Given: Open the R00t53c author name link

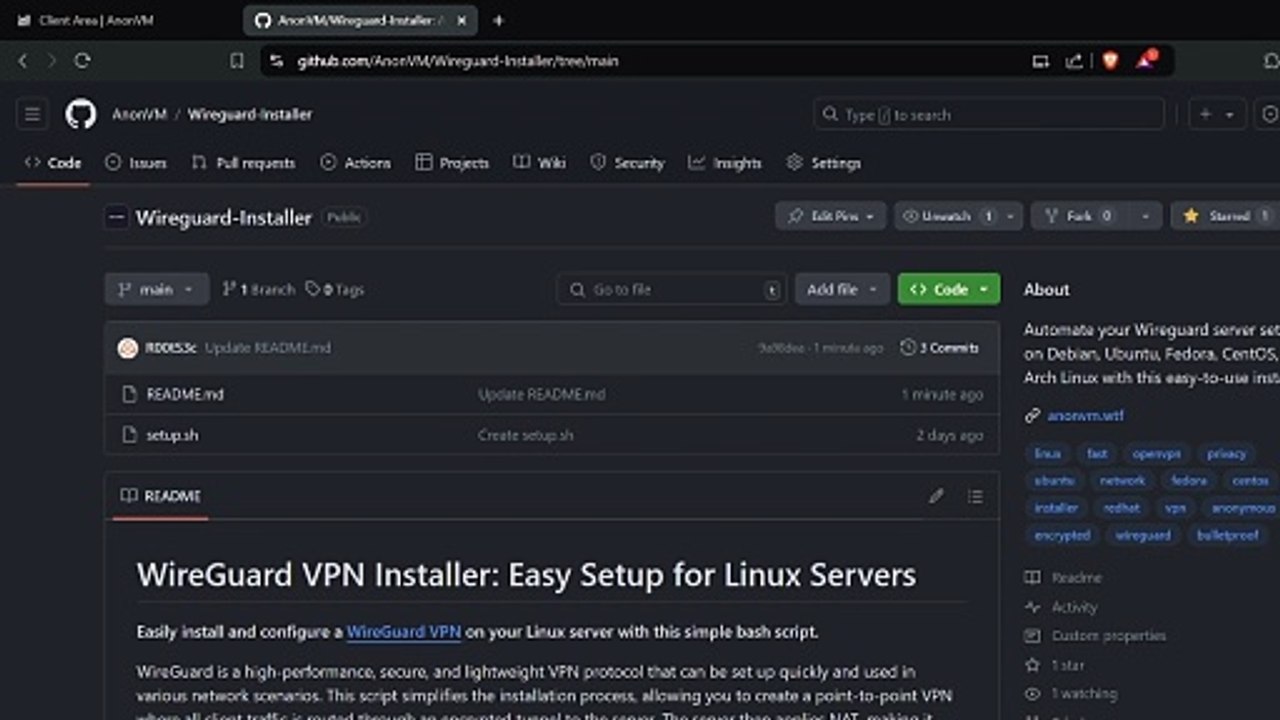Looking at the screenshot, I should (x=171, y=348).
